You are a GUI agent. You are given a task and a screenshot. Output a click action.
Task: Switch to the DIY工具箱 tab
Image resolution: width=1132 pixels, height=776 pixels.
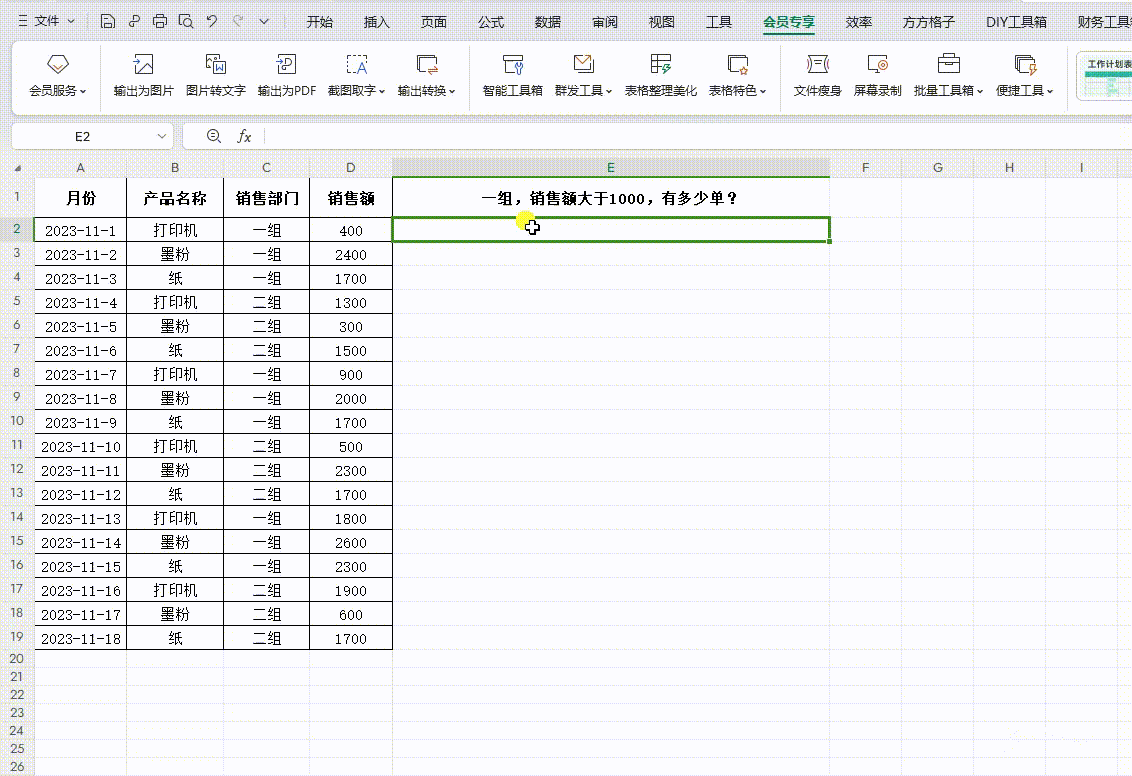1016,22
